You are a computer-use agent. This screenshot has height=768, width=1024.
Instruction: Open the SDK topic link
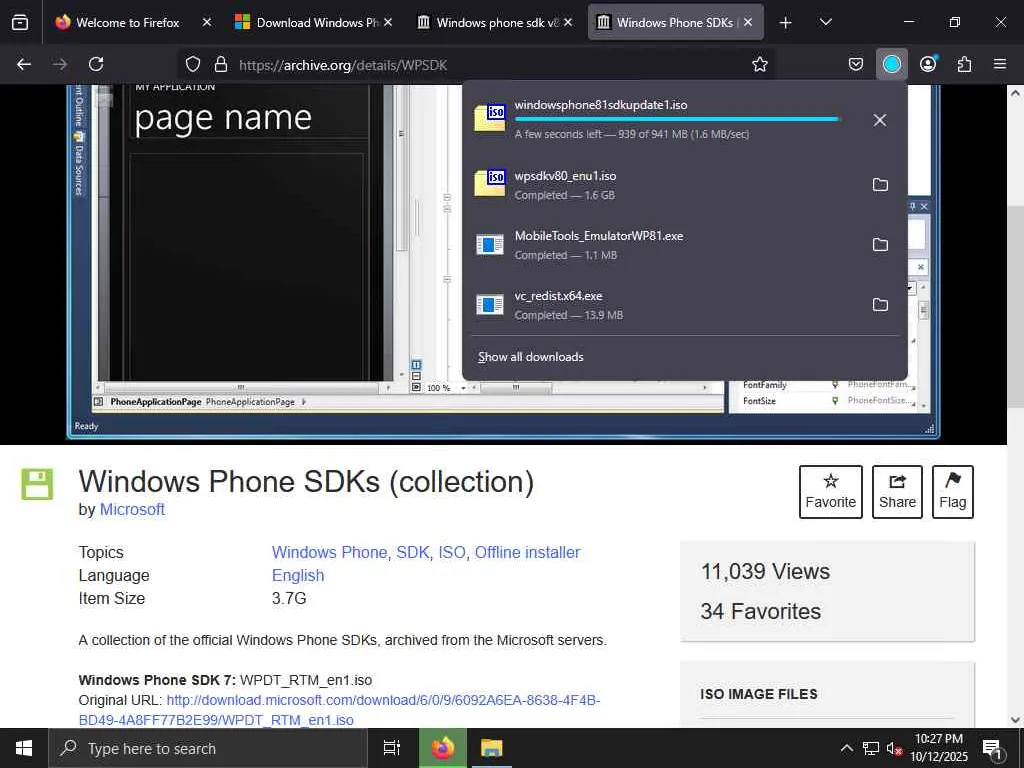tap(413, 552)
